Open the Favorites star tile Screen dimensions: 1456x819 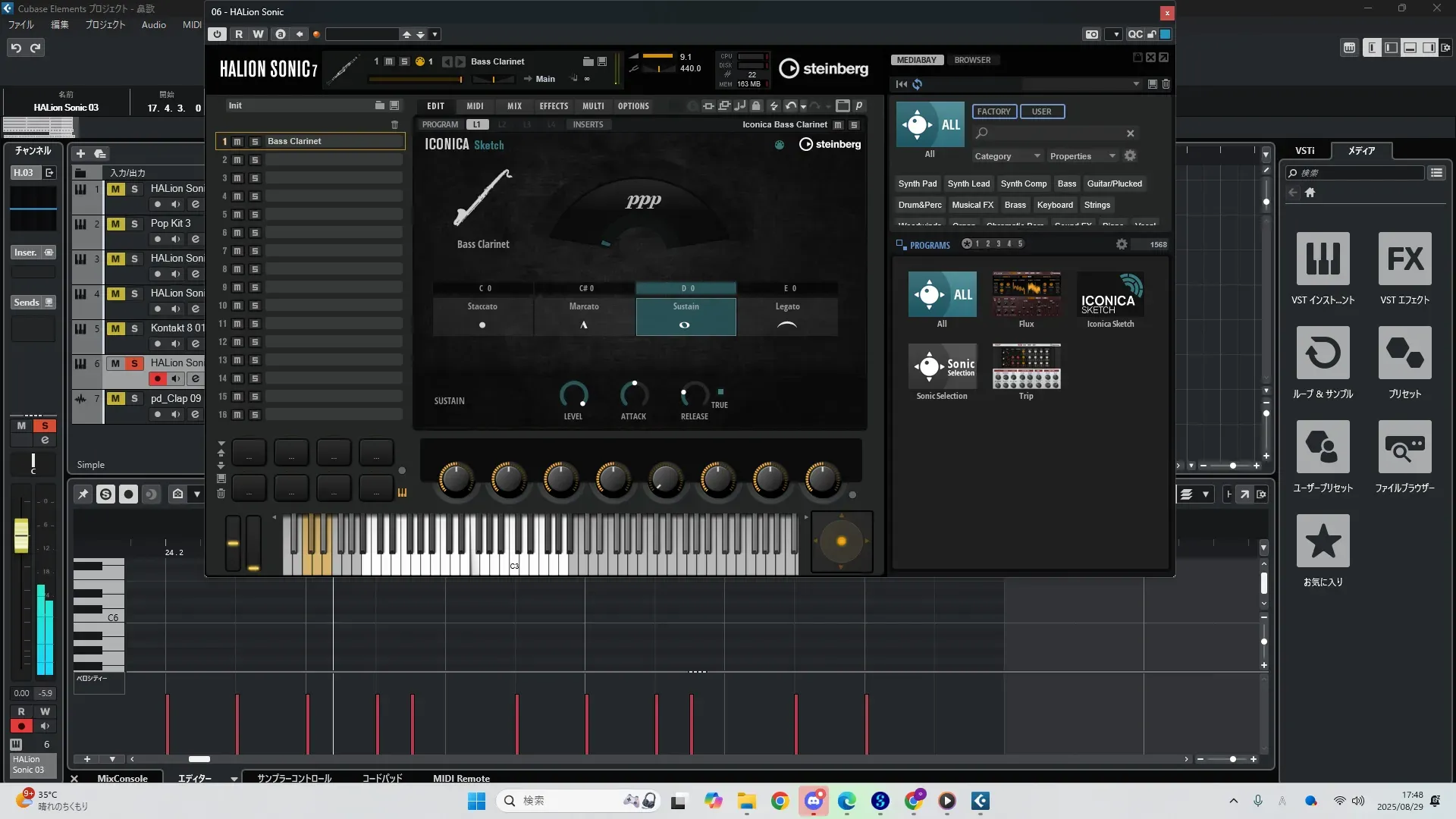coord(1323,541)
